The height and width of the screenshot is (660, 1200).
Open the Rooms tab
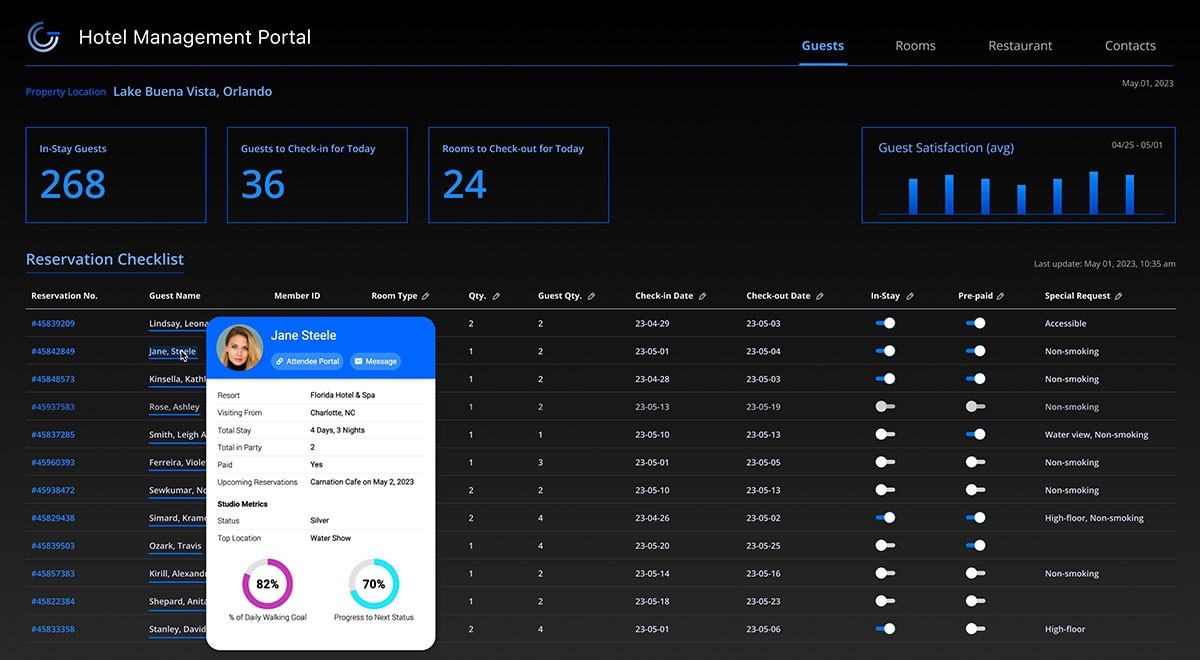pyautogui.click(x=915, y=46)
